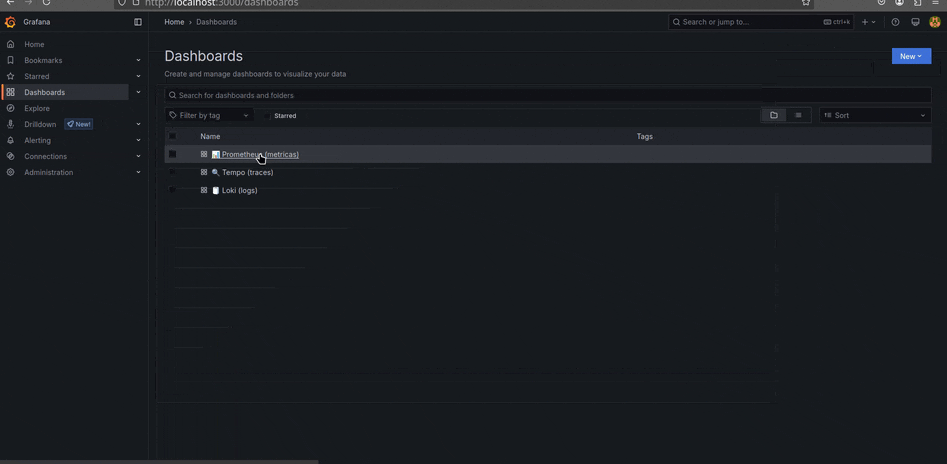
Task: Open the help icon in top bar
Action: coord(895,22)
